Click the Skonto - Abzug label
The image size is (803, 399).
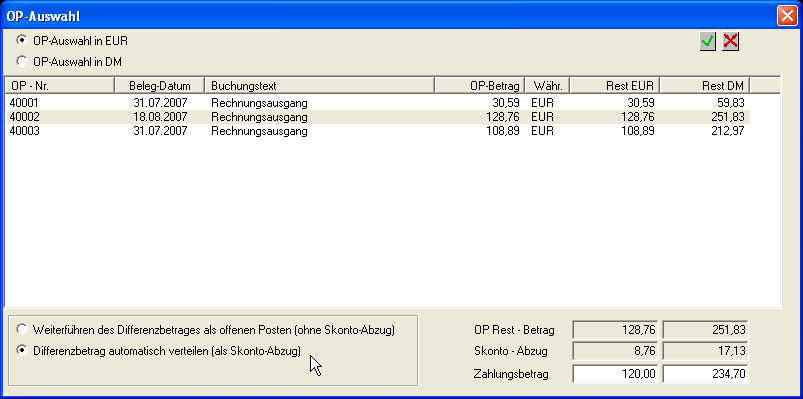[511, 351]
